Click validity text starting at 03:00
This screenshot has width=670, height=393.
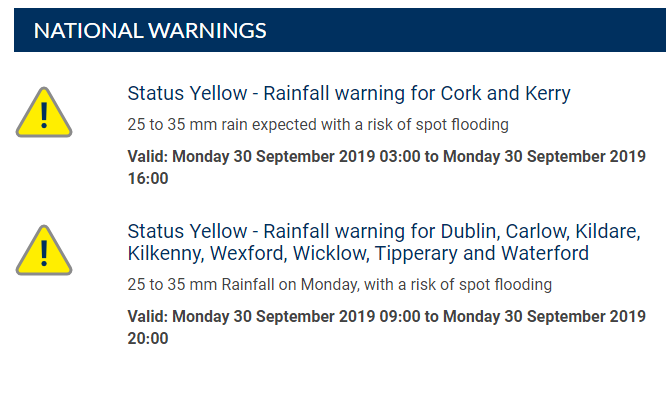coord(386,167)
